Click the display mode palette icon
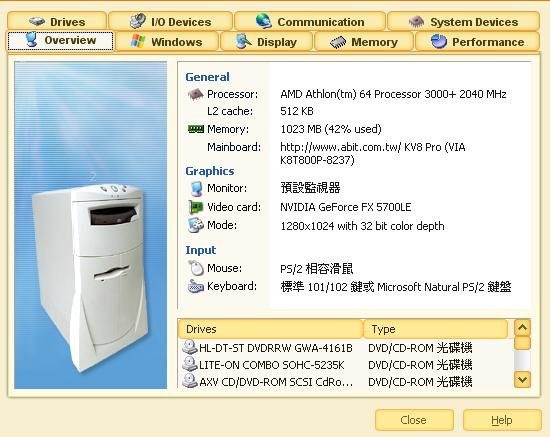The width and height of the screenshot is (550, 437). pyautogui.click(x=196, y=225)
